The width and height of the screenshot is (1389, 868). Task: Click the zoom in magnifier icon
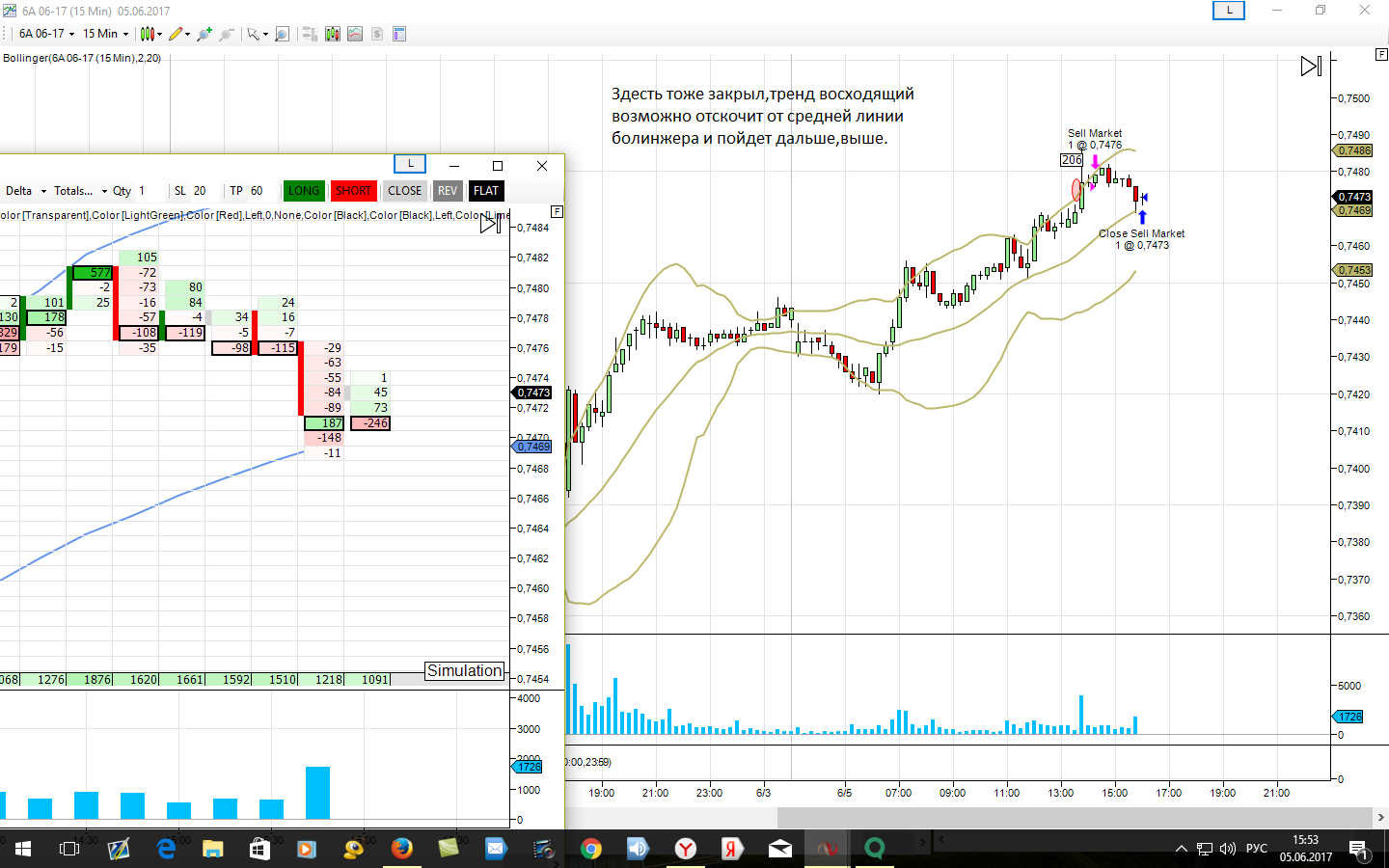click(x=204, y=34)
